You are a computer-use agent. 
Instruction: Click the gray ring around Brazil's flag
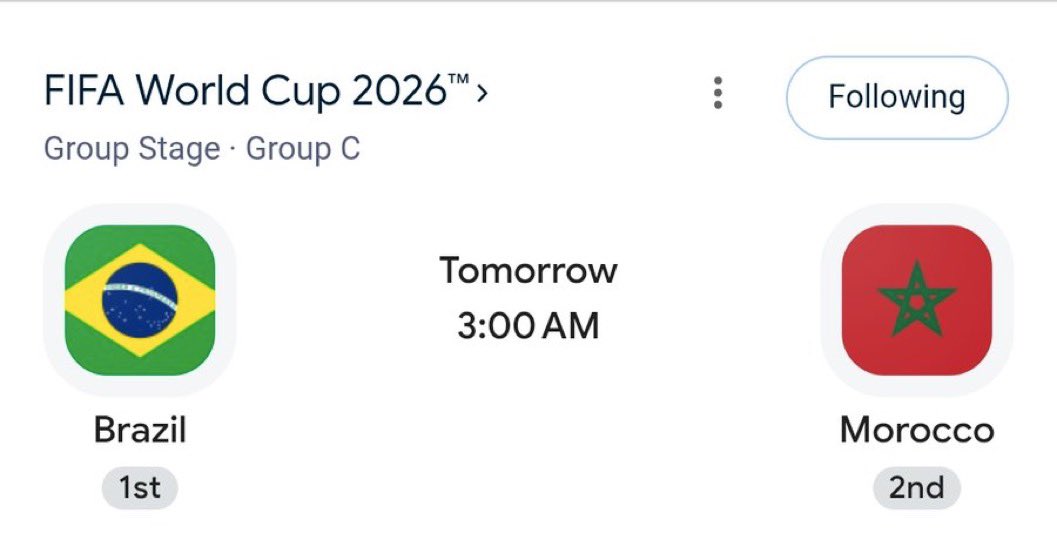coord(53,300)
